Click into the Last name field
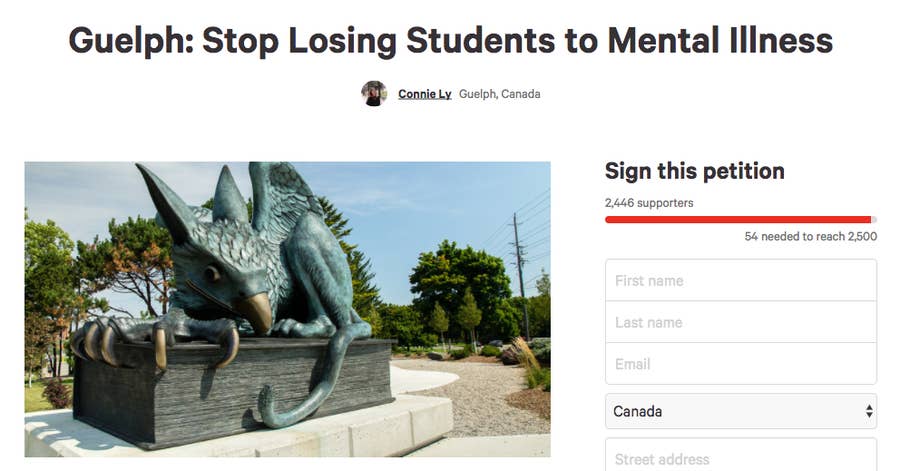Viewport: 900px width, 471px height. [x=740, y=322]
